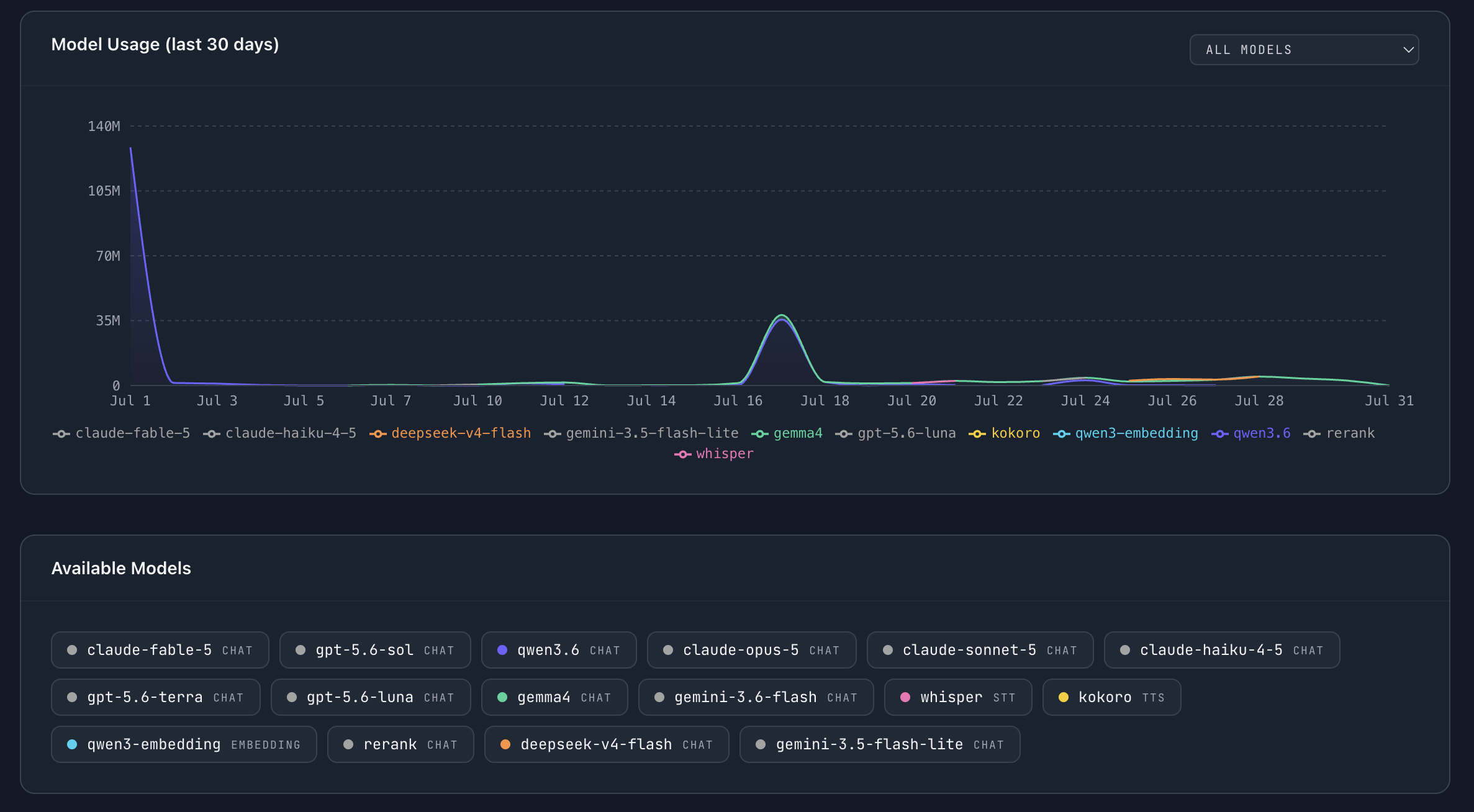Image resolution: width=1474 pixels, height=812 pixels.
Task: Choose the gpt-5.6-terra CHAT model chip
Action: [156, 697]
